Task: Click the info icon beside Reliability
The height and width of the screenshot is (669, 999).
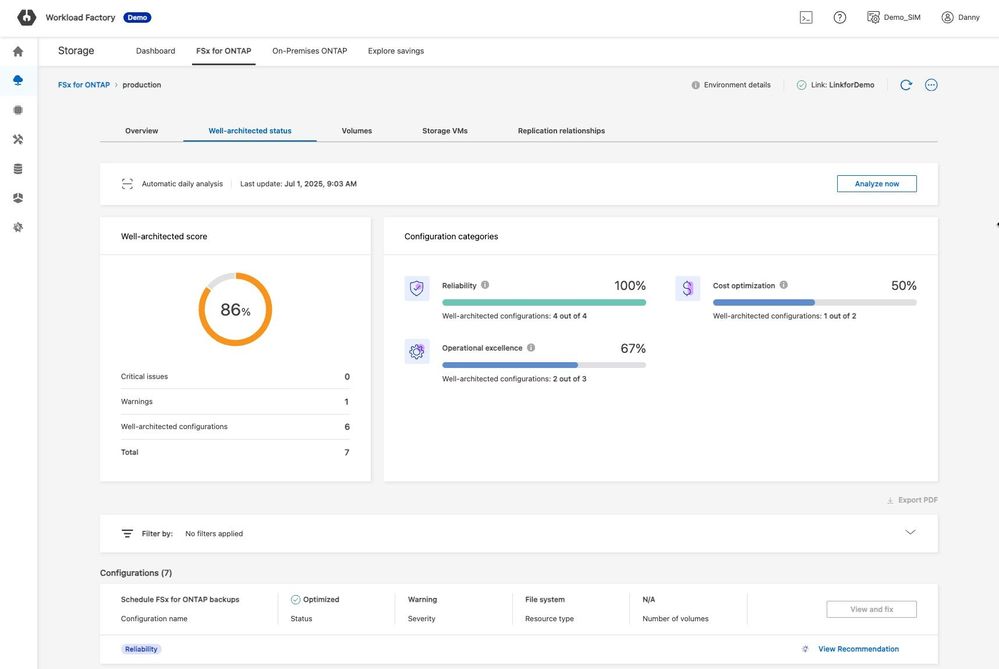Action: pos(485,285)
